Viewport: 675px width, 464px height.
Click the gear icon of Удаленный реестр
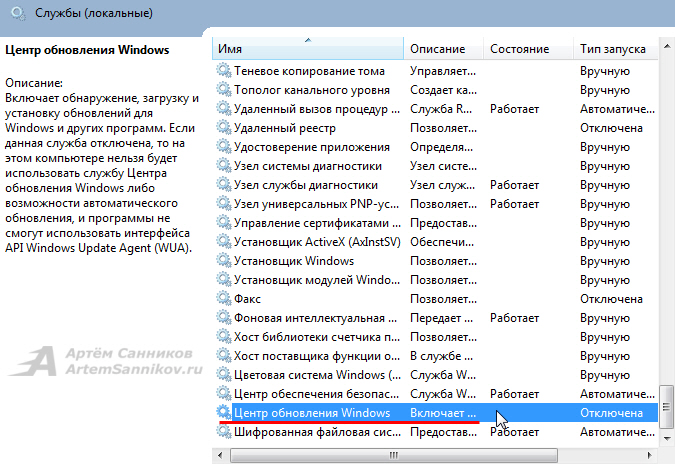coord(223,127)
